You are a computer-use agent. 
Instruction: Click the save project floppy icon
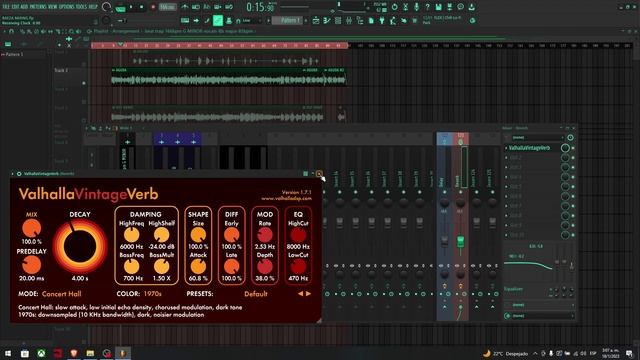pyautogui.click(x=438, y=7)
